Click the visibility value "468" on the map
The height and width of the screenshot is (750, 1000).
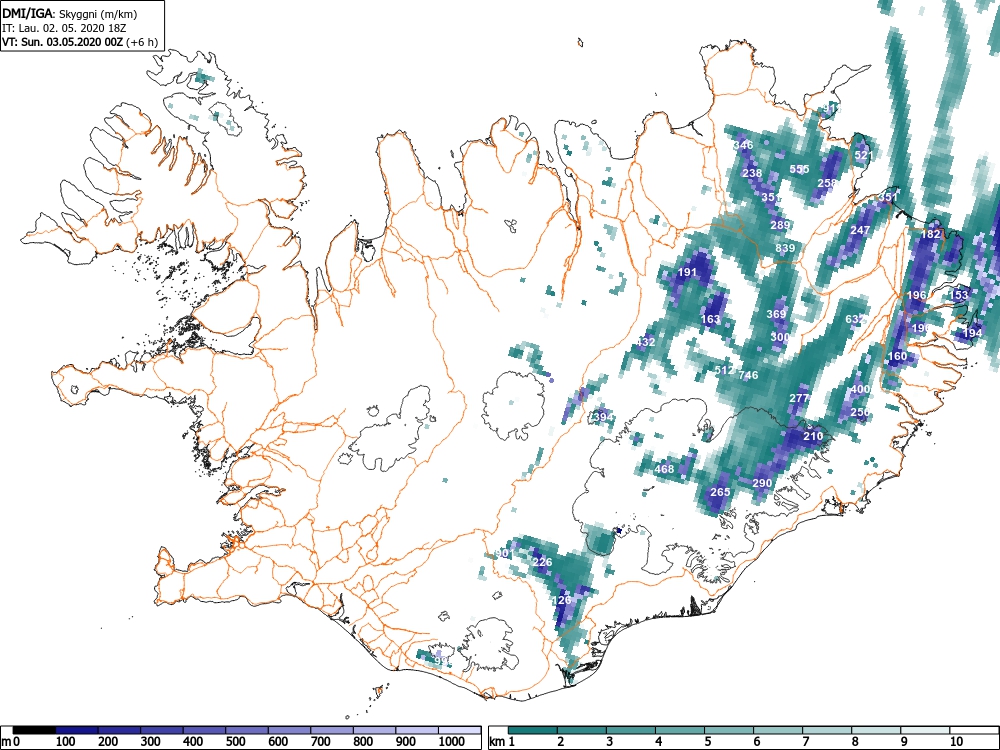point(664,469)
